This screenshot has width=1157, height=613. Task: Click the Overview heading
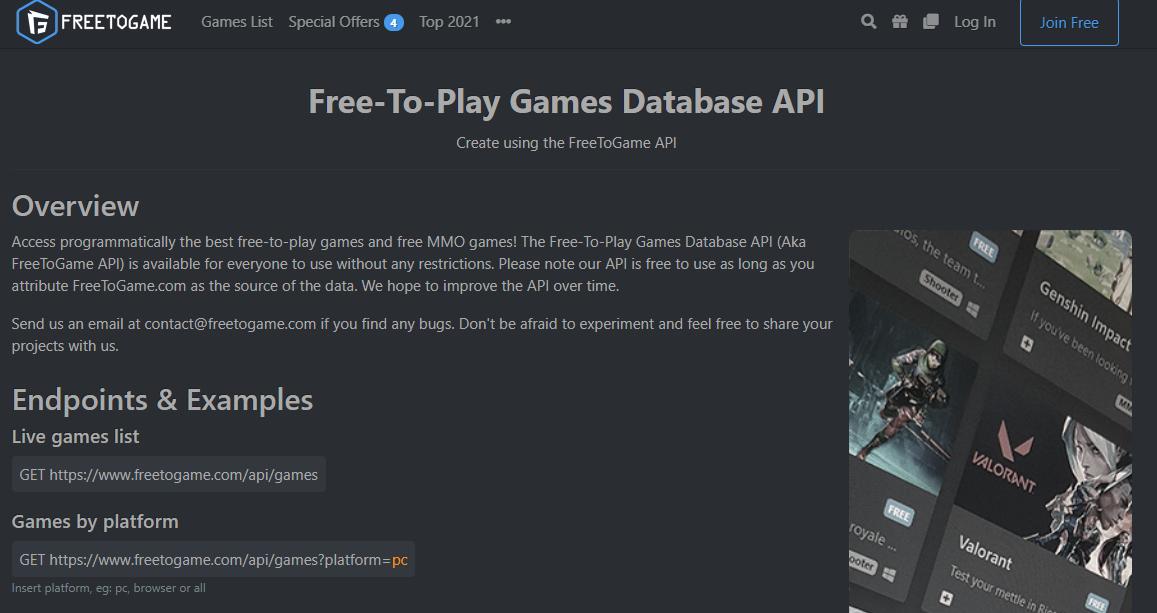tap(75, 206)
